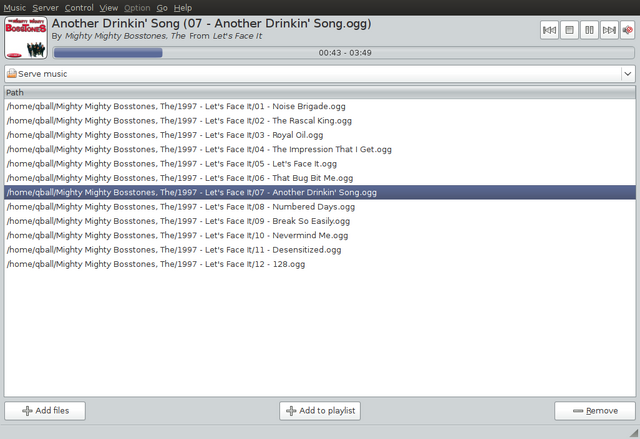The height and width of the screenshot is (439, 640).
Task: Select the 09 - Break So Easily.ogg row
Action: pos(320,221)
